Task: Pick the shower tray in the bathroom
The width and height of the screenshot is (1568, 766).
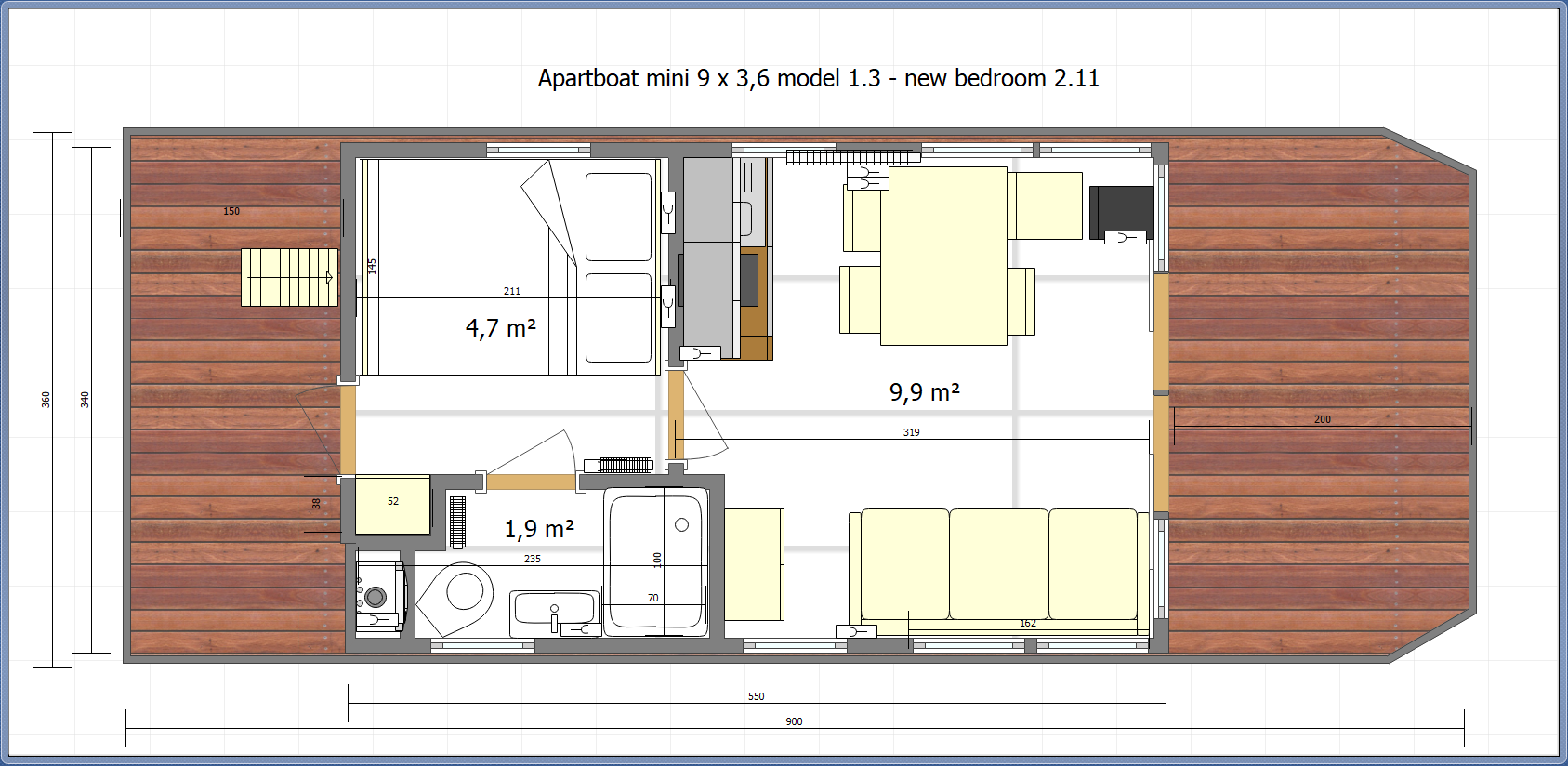Action: (x=655, y=563)
